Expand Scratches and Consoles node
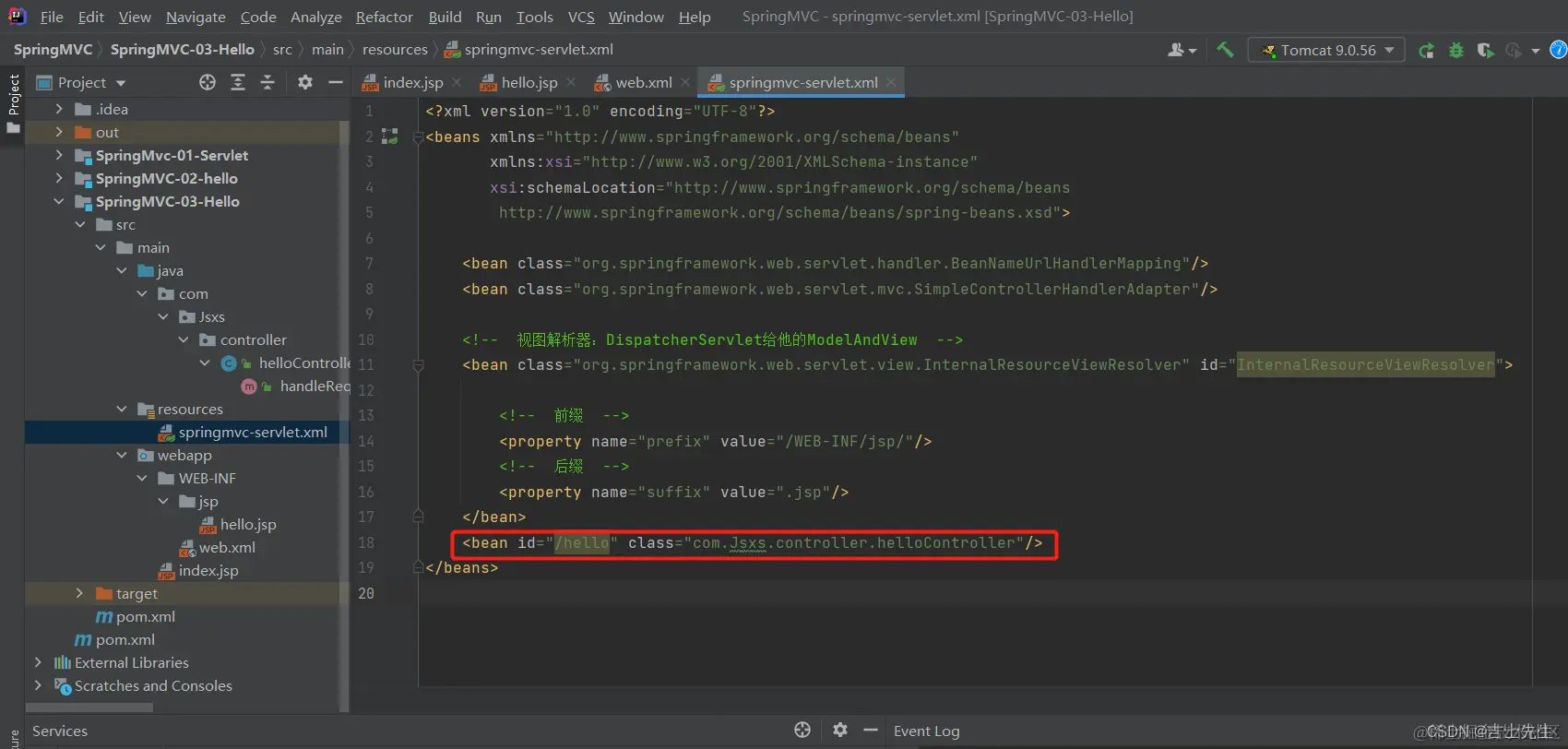Screen dimensions: 1568x749 pyautogui.click(x=38, y=685)
